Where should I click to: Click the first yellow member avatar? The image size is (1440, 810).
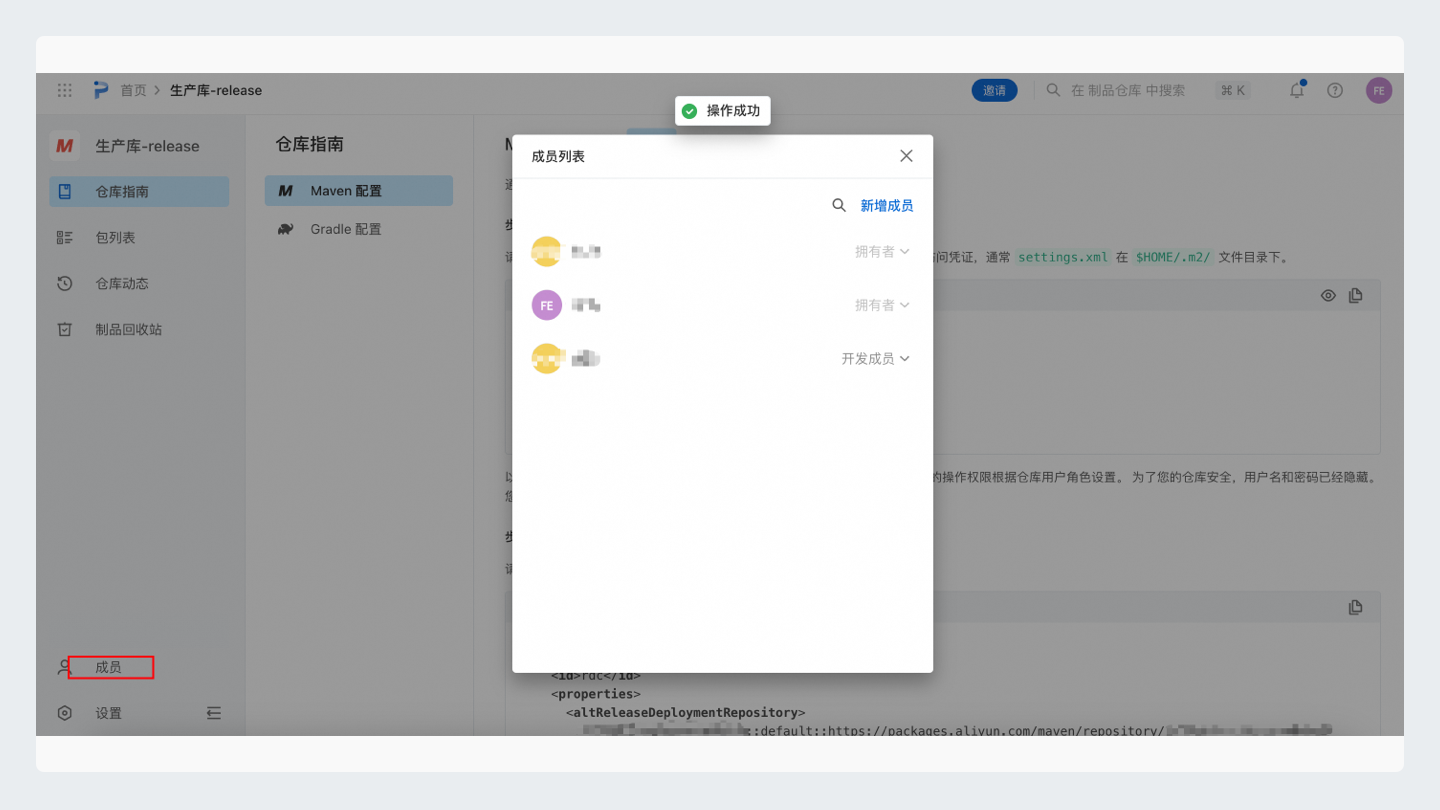[x=547, y=252]
